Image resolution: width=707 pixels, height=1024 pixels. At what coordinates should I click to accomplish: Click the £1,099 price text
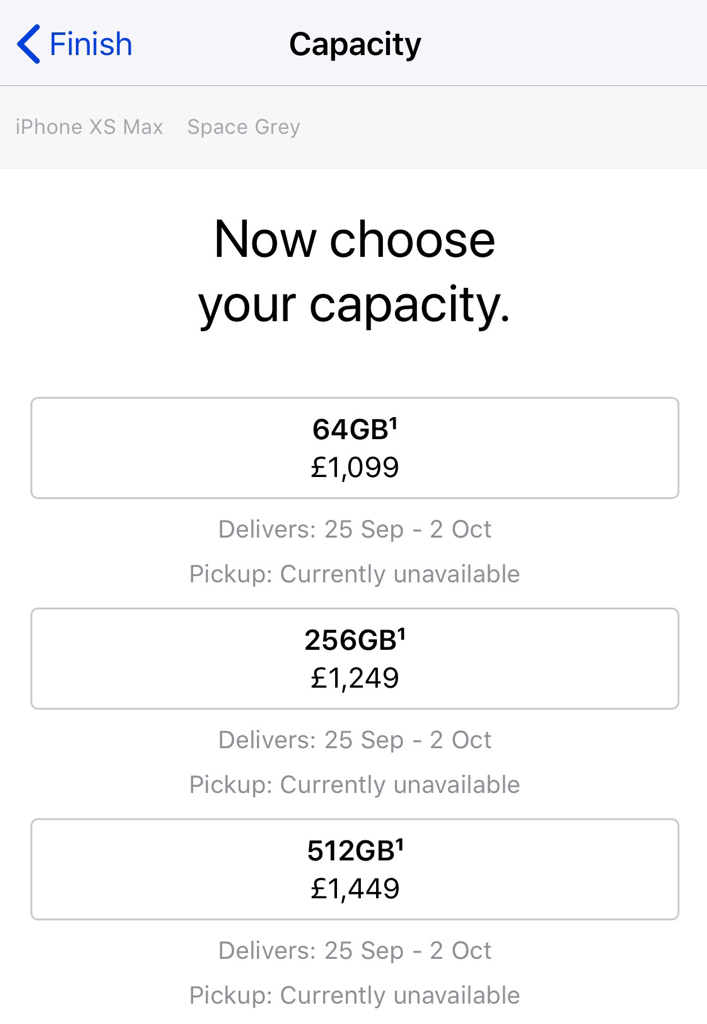[x=354, y=467]
